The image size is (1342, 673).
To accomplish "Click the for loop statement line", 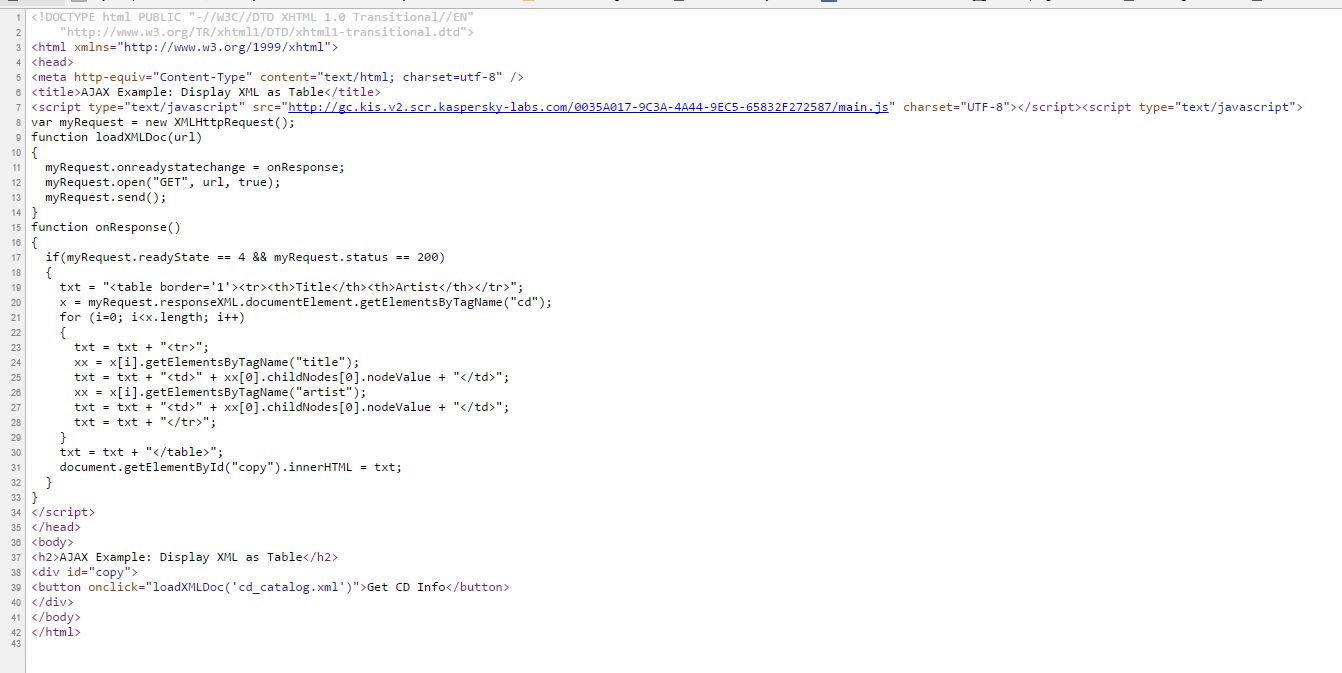I will click(152, 317).
